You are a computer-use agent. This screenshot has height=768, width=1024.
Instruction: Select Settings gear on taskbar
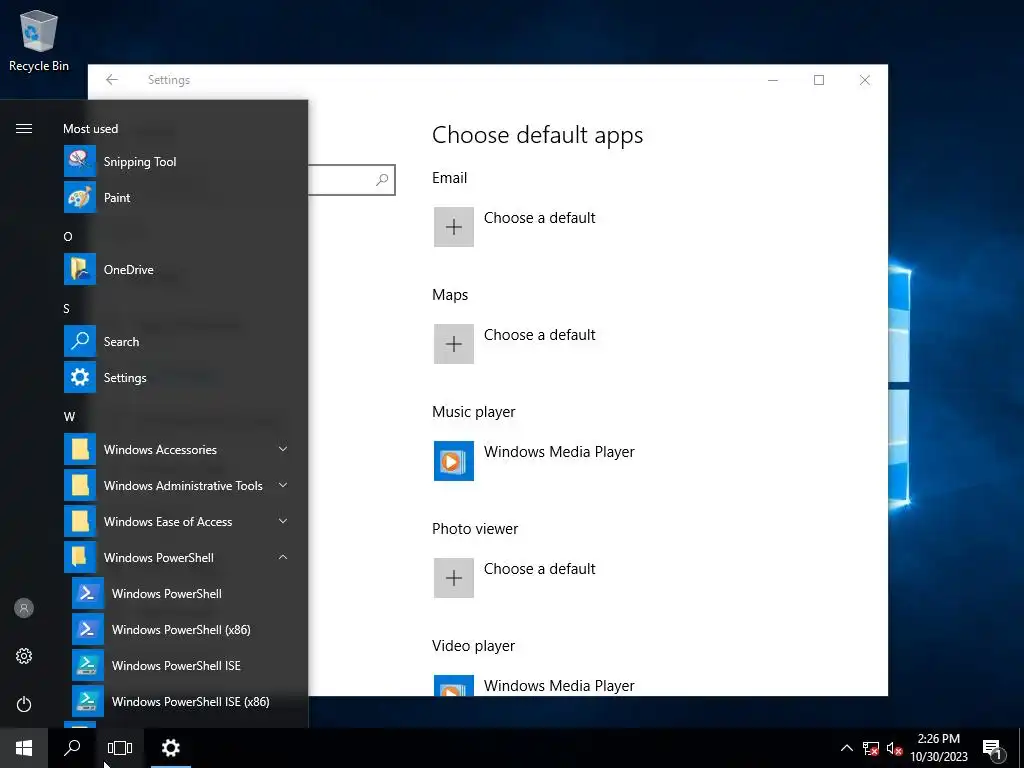(x=170, y=748)
